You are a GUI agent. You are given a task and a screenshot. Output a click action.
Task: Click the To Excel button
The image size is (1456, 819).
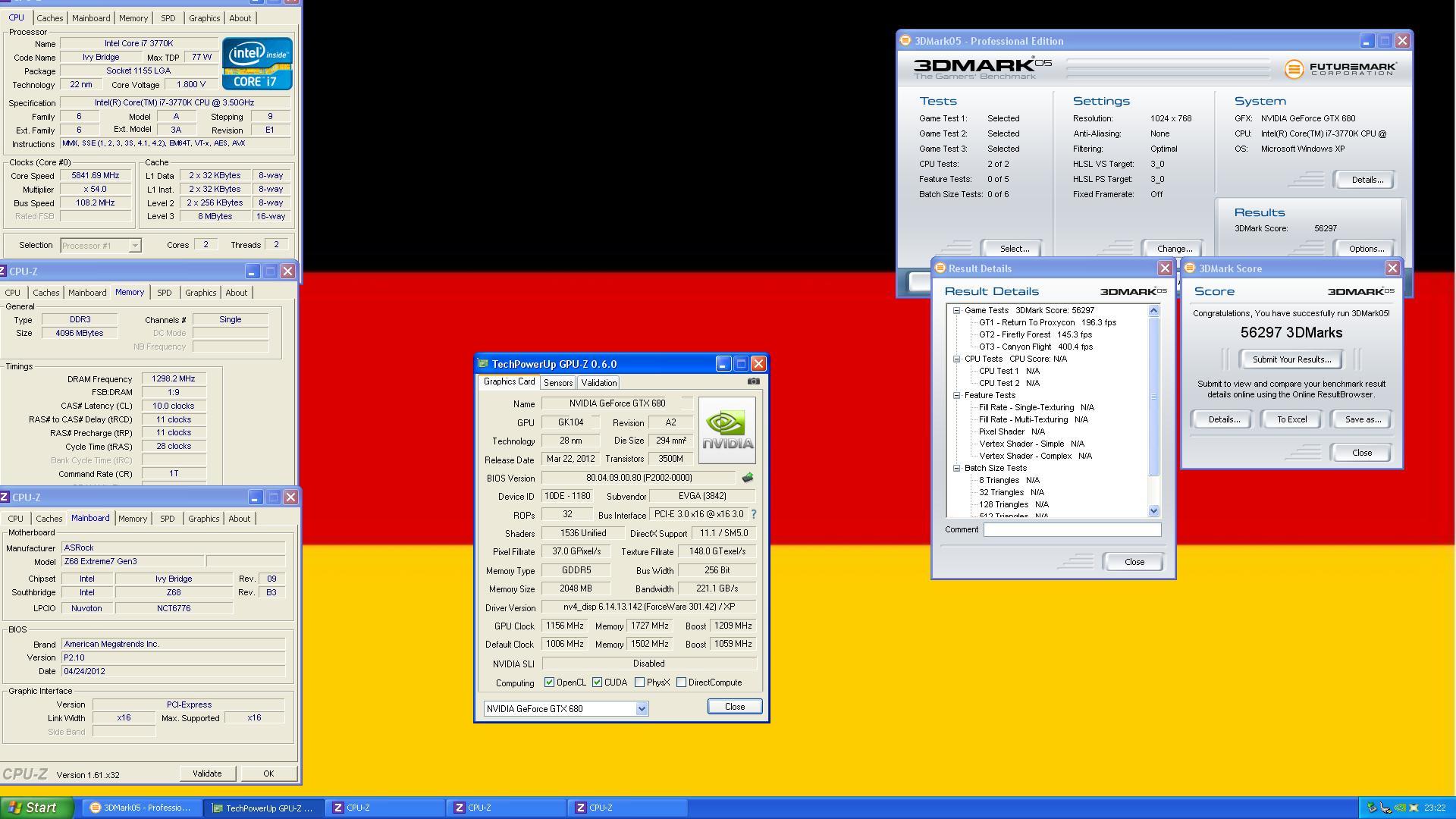click(1291, 419)
